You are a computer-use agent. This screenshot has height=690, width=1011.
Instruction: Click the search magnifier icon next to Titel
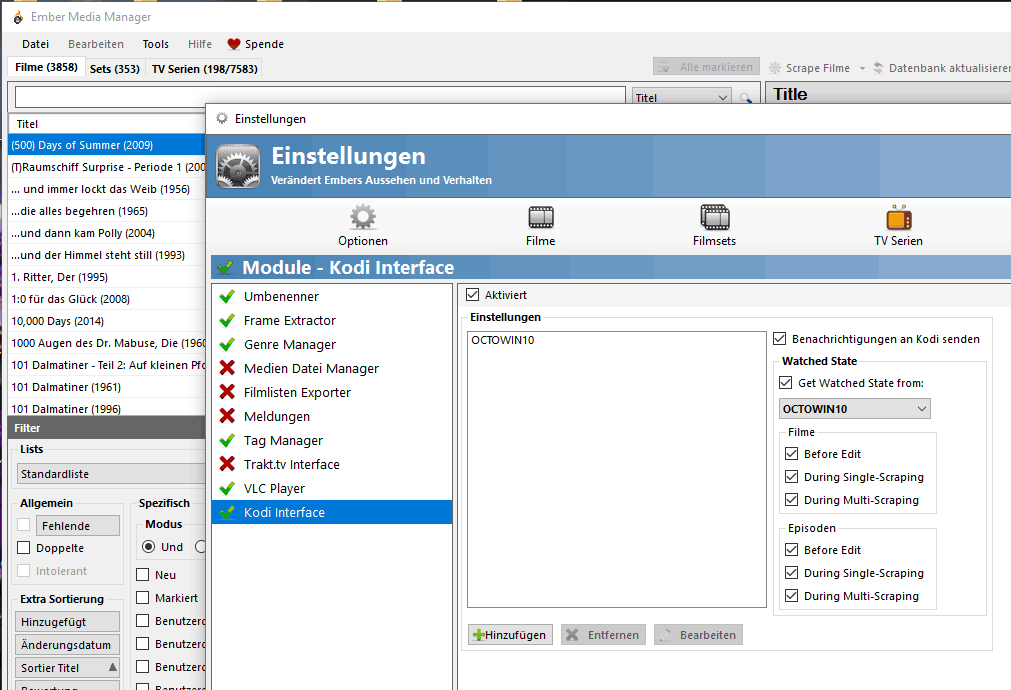[745, 98]
